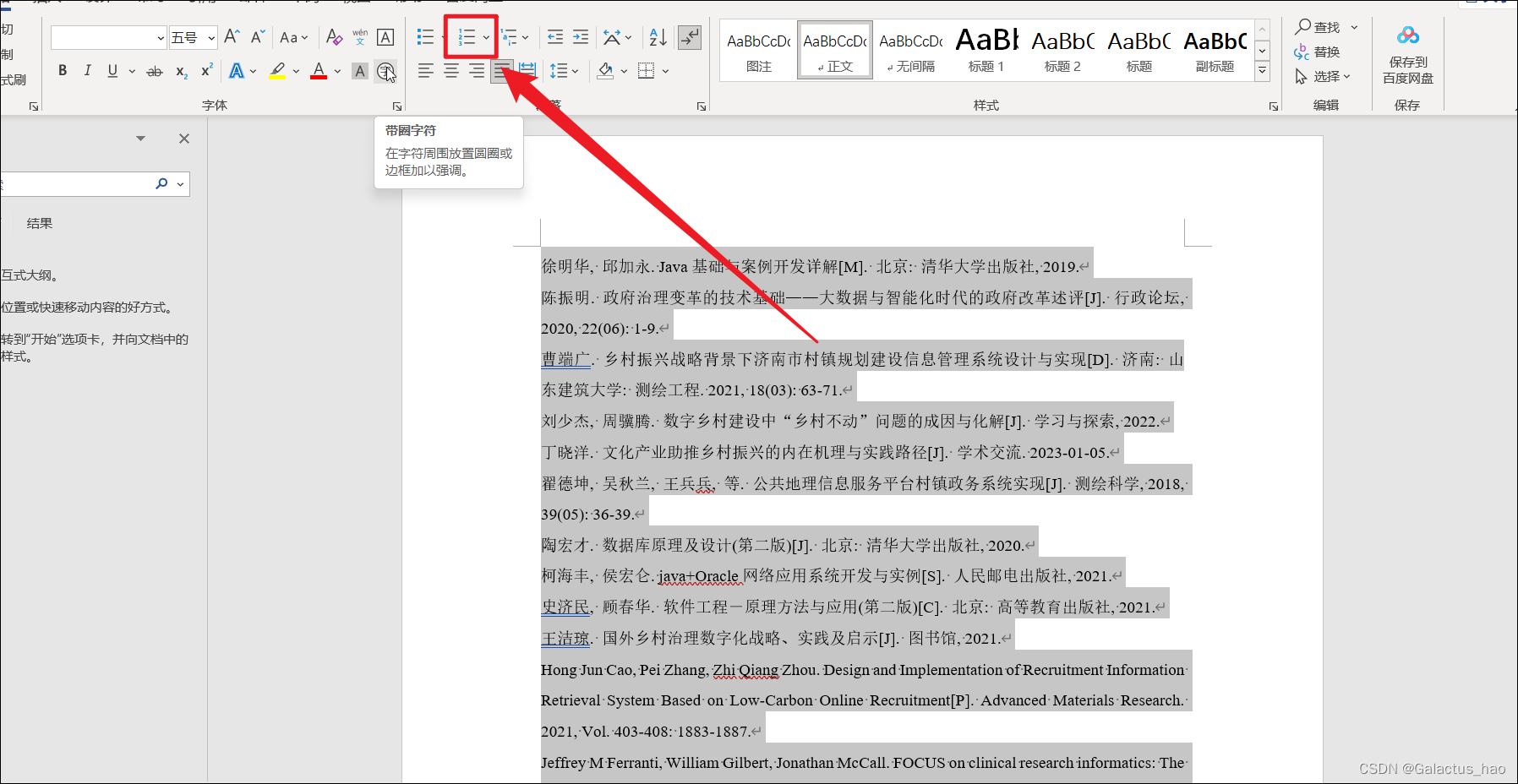Click line and paragraph spacing icon

pos(559,71)
